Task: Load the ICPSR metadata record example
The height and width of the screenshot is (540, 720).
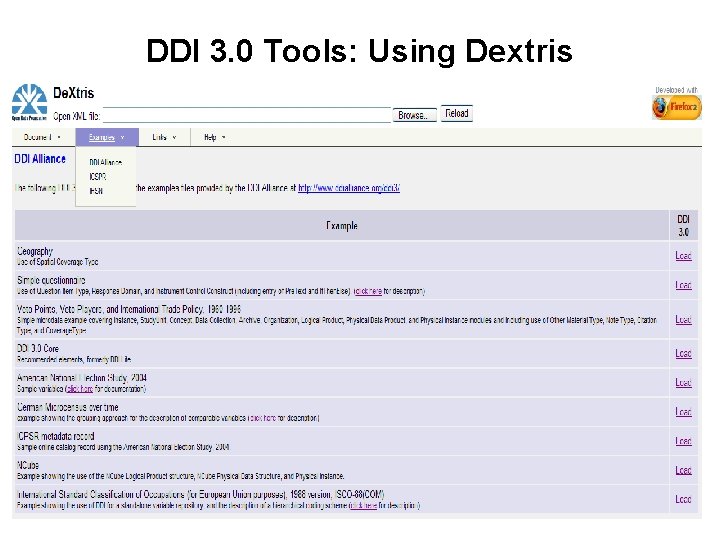Action: (x=683, y=441)
